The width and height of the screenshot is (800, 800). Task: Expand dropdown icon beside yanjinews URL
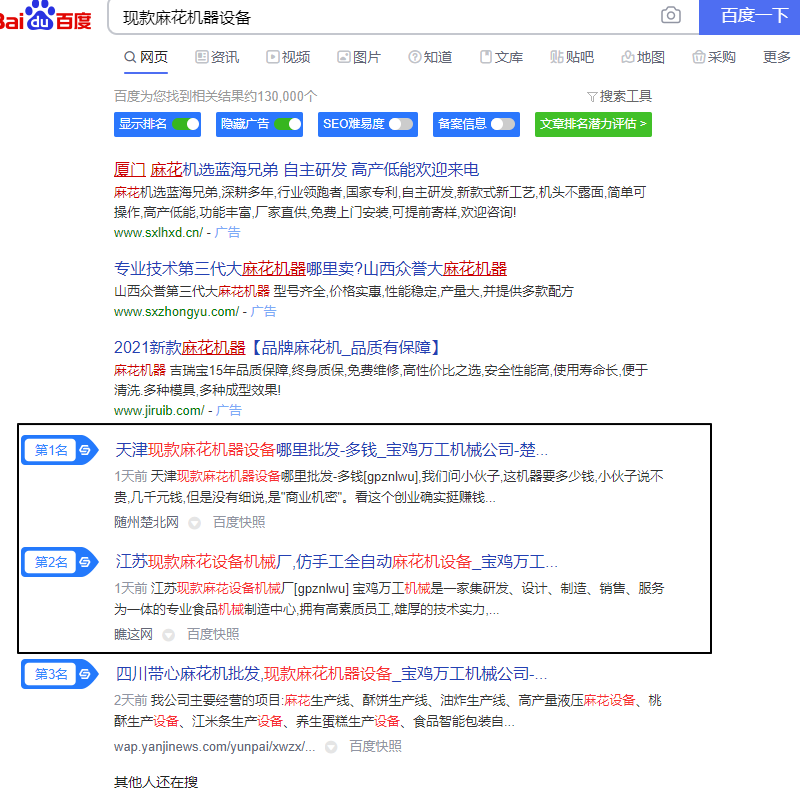pos(331,747)
